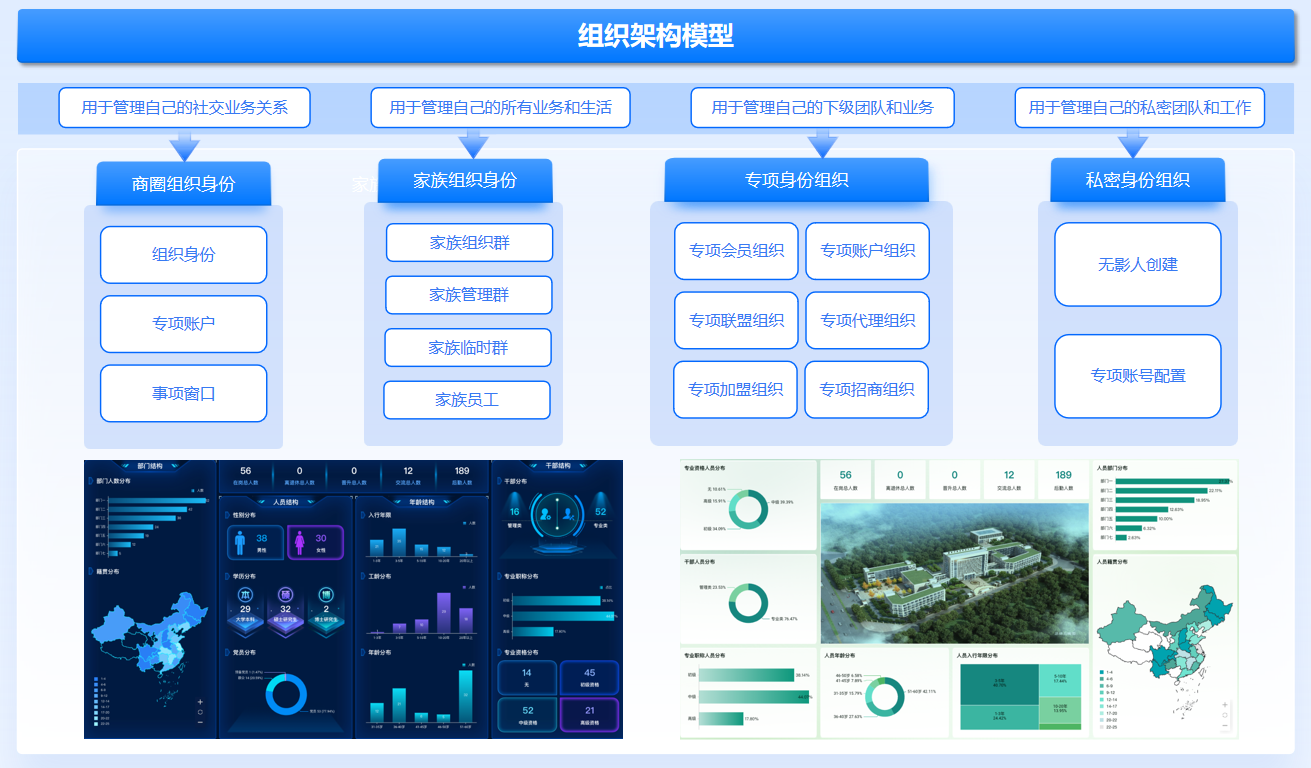Click the 硕 master degree badge icon
The width and height of the screenshot is (1311, 768).
pos(285,595)
